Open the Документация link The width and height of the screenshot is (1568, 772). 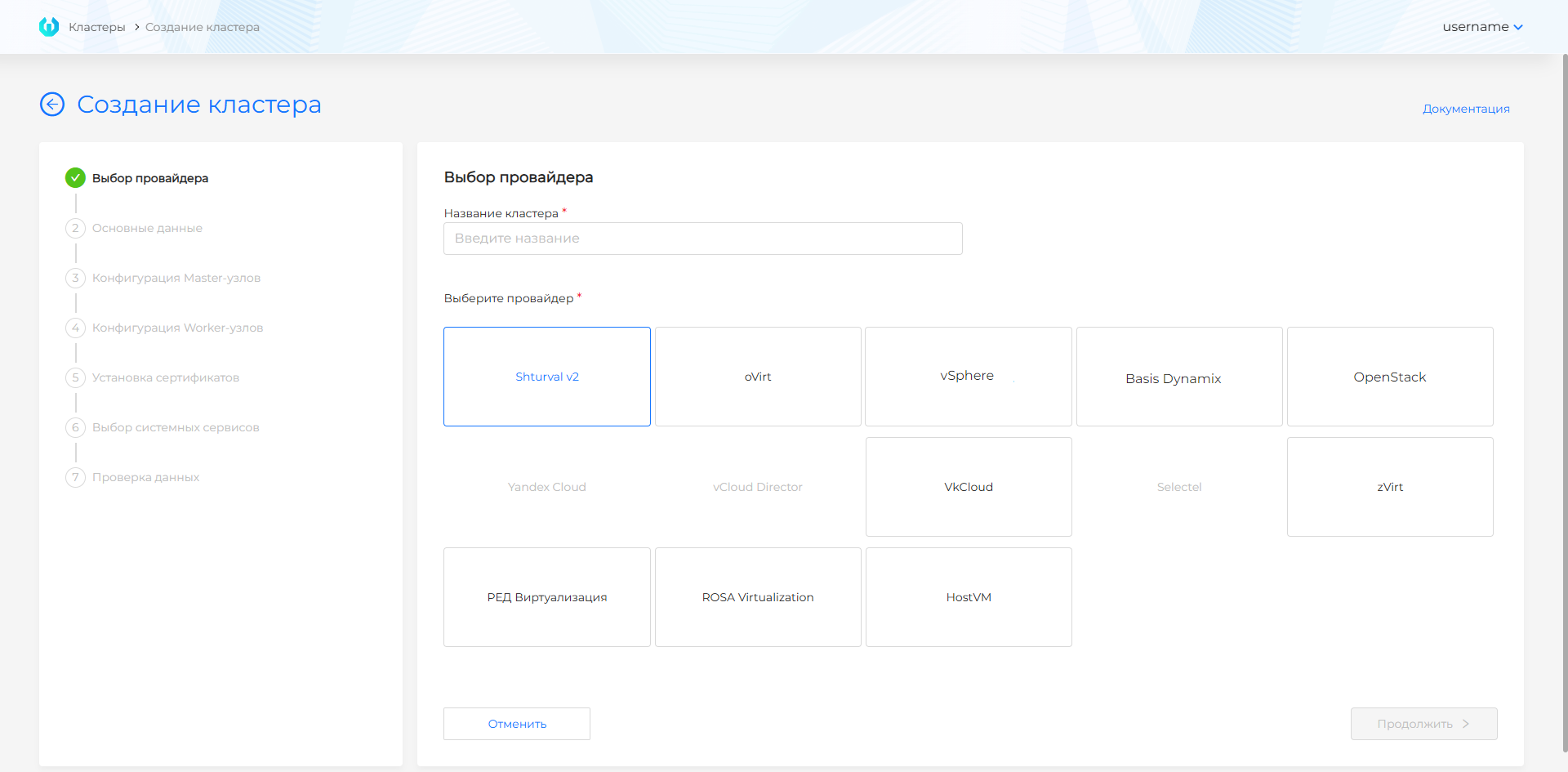(1466, 109)
